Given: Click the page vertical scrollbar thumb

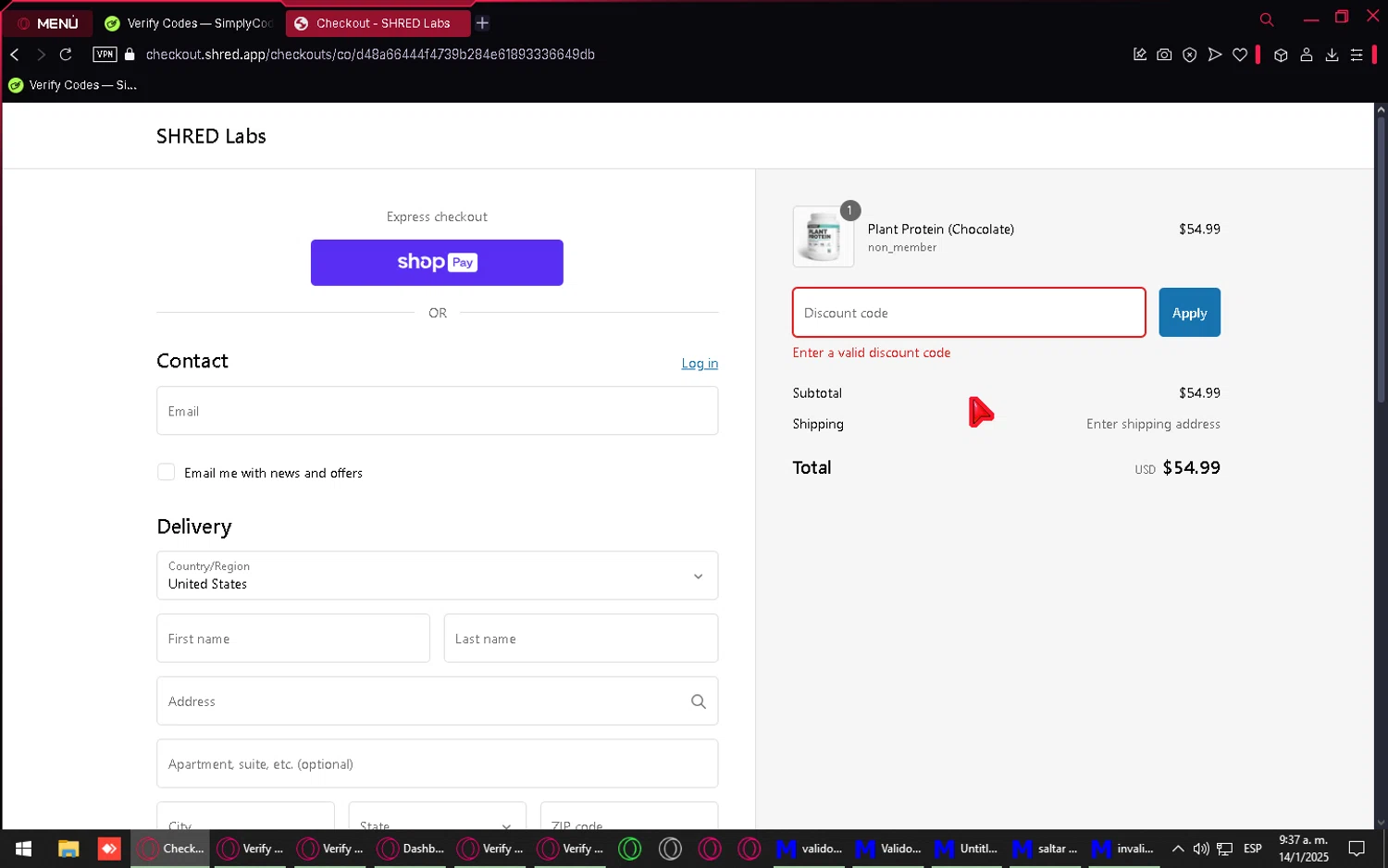Looking at the screenshot, I should [x=1381, y=257].
